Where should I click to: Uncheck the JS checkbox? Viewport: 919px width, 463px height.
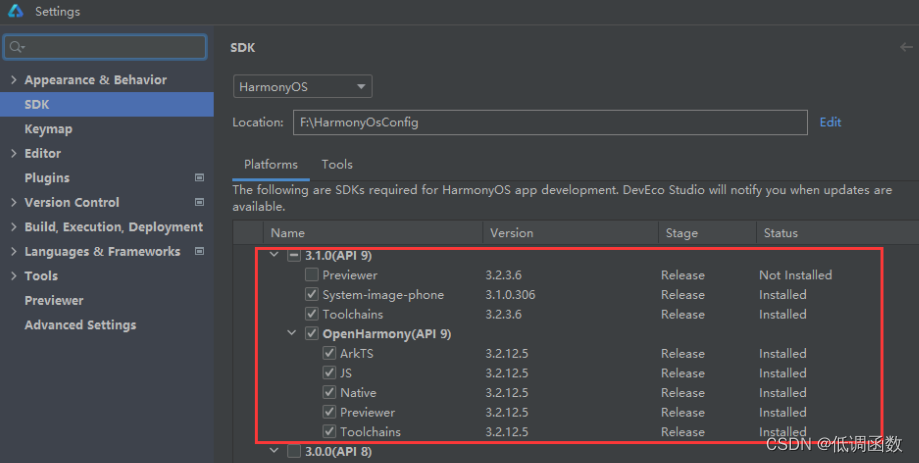(329, 373)
